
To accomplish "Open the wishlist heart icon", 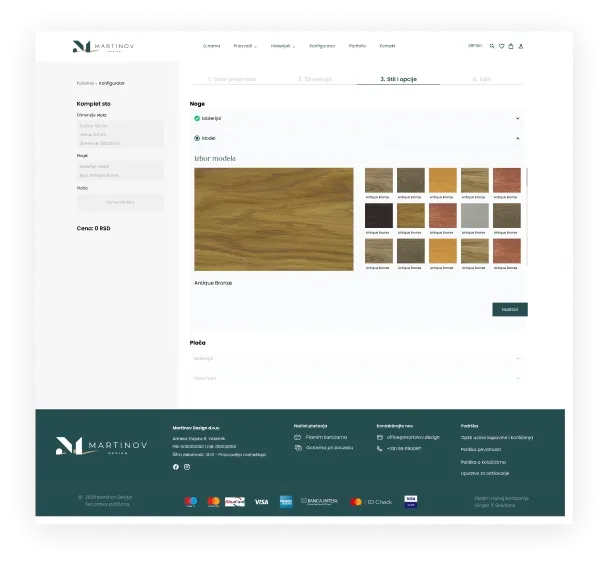I will [x=501, y=46].
